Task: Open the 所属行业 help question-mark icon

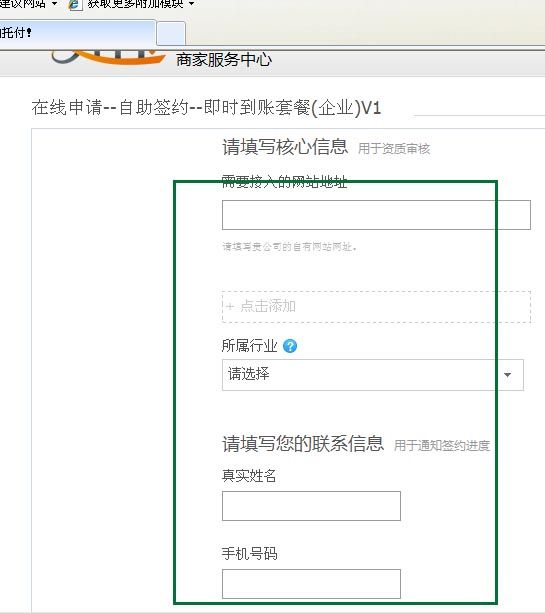Action: tap(290, 346)
